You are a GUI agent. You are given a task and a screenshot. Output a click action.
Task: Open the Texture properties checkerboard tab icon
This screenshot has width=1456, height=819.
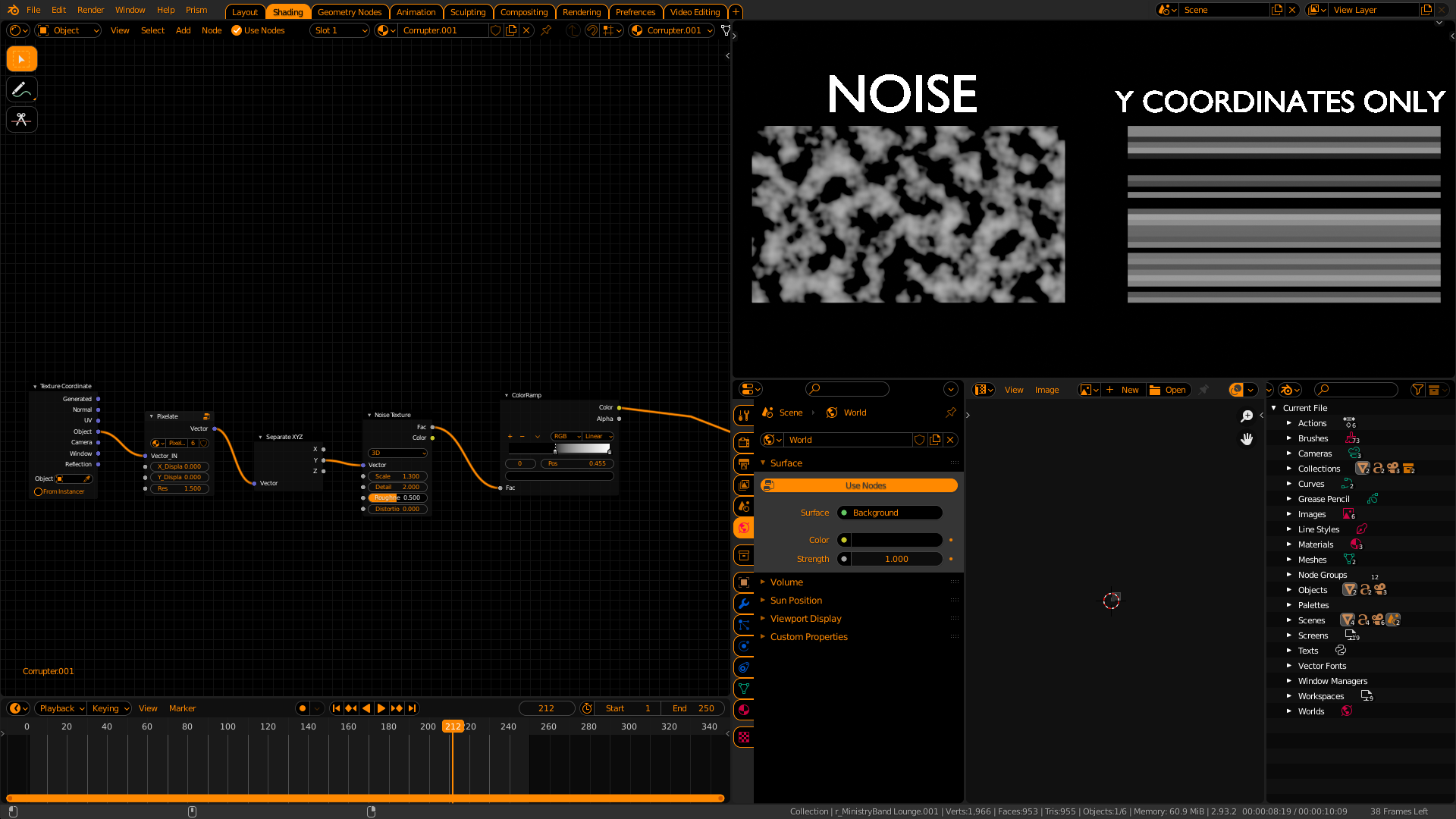point(744,737)
